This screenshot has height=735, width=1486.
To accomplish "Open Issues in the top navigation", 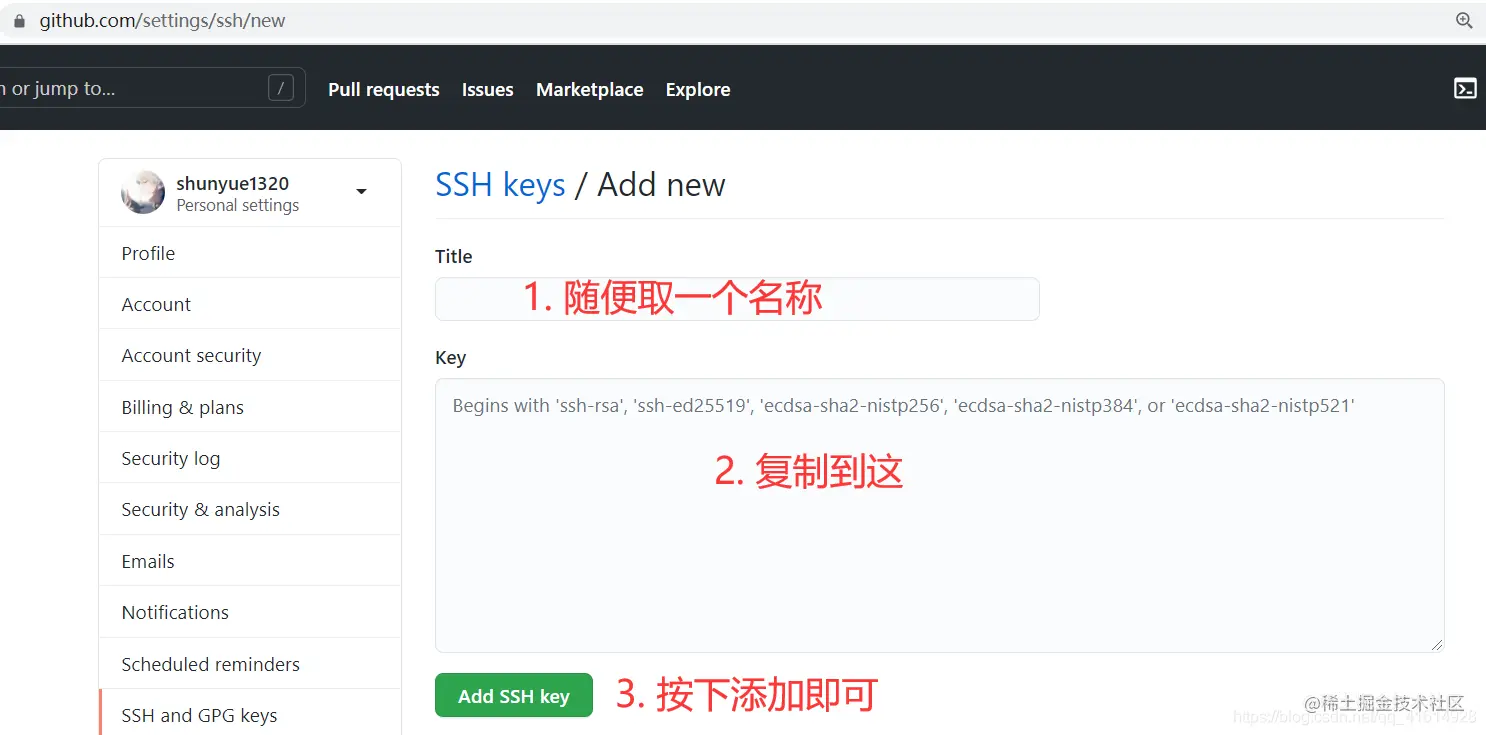I will click(x=488, y=89).
